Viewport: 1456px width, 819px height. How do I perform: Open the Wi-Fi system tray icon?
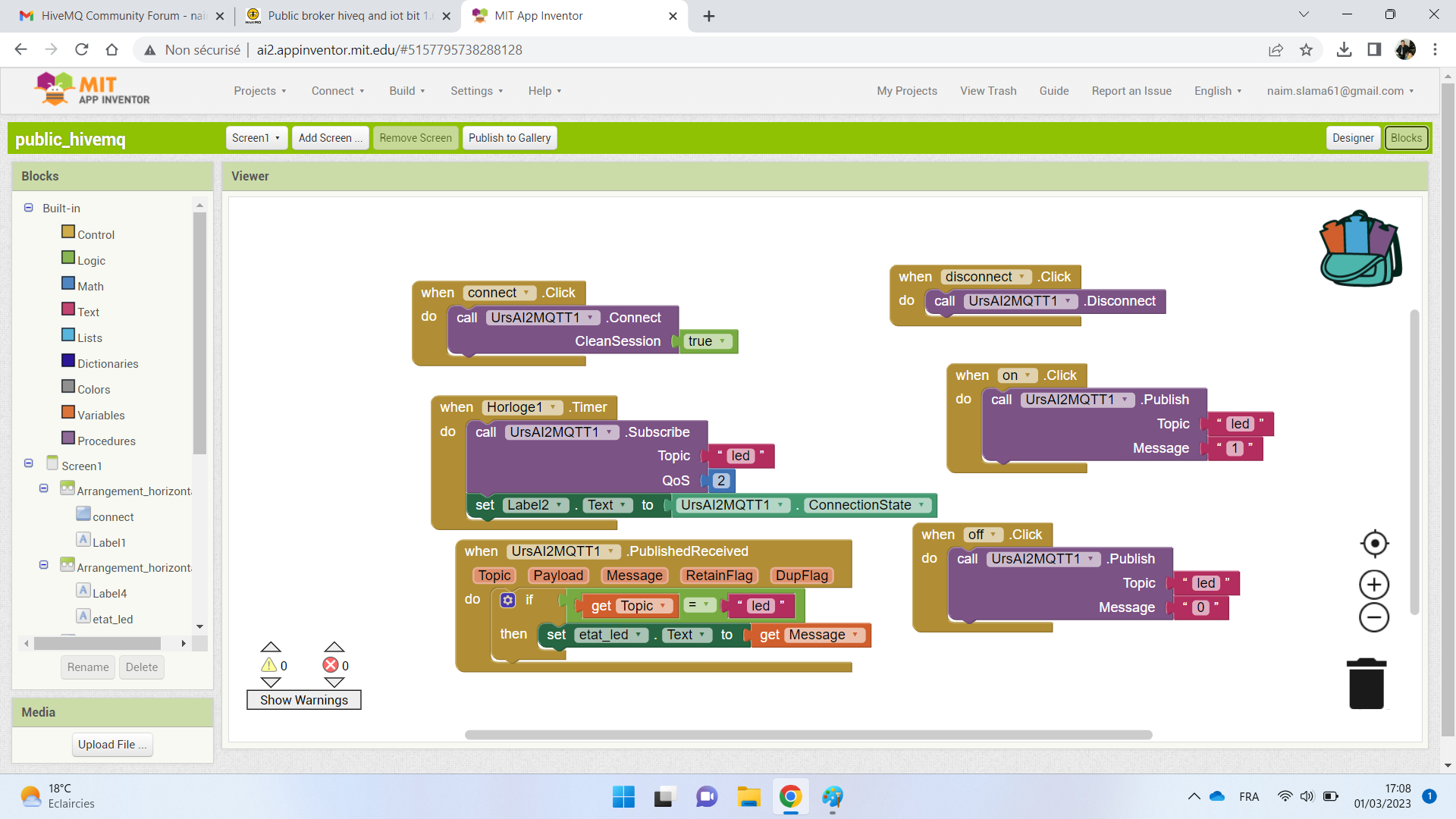tap(1285, 796)
